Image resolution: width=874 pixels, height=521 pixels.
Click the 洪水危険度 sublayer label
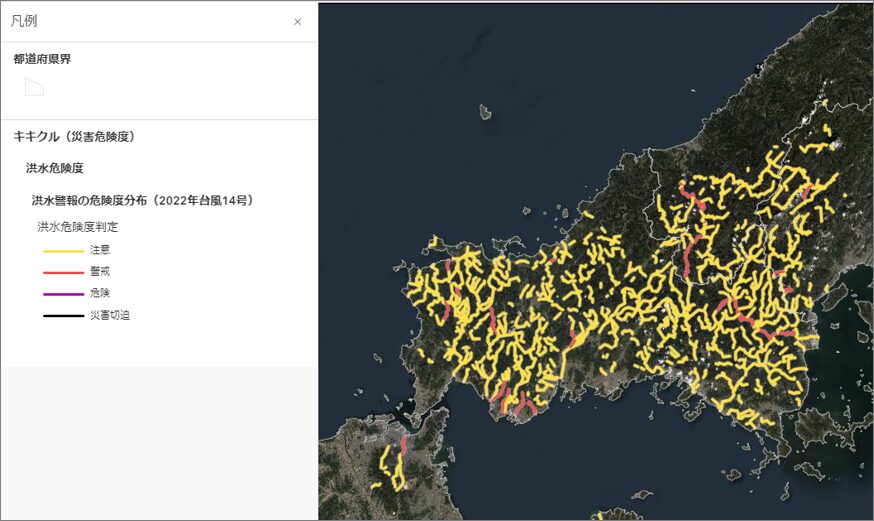[x=55, y=168]
